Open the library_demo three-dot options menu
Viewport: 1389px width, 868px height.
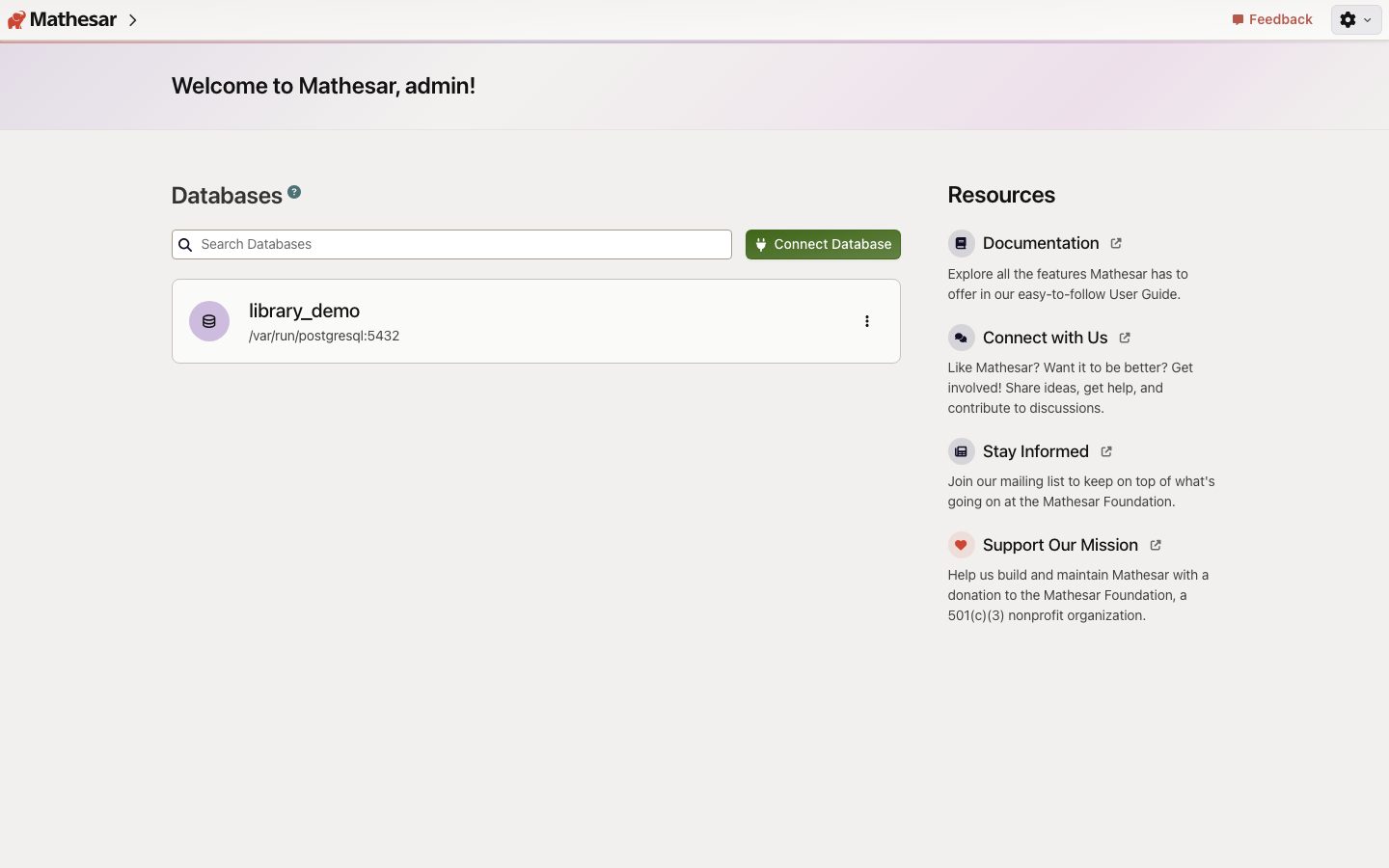point(867,321)
